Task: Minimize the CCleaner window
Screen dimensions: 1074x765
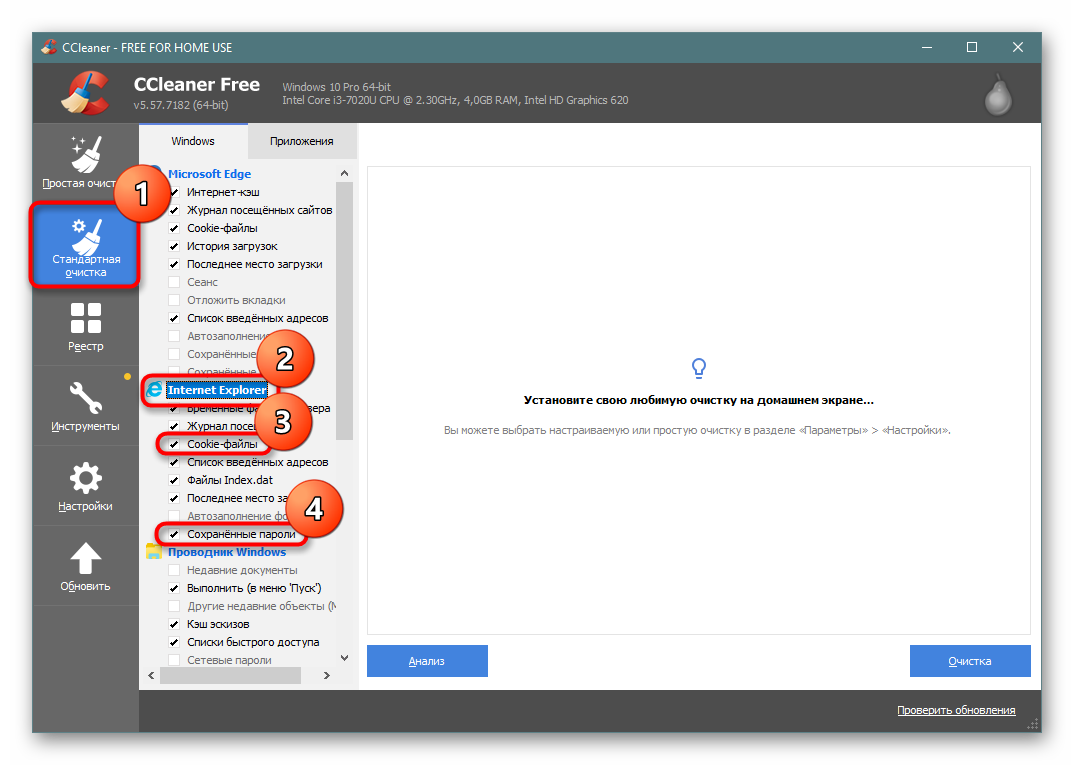Action: (927, 47)
